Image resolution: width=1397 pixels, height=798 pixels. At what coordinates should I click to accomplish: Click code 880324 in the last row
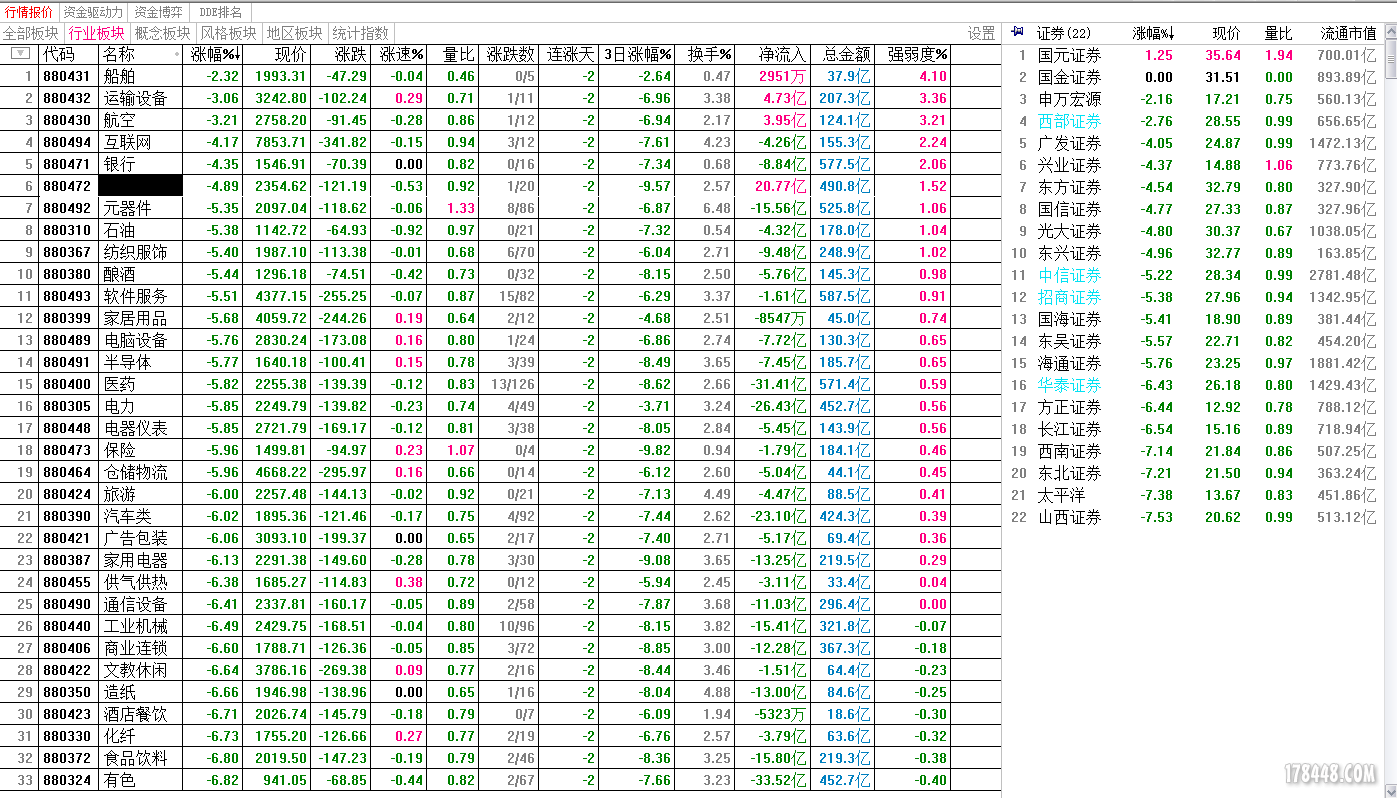[x=67, y=780]
